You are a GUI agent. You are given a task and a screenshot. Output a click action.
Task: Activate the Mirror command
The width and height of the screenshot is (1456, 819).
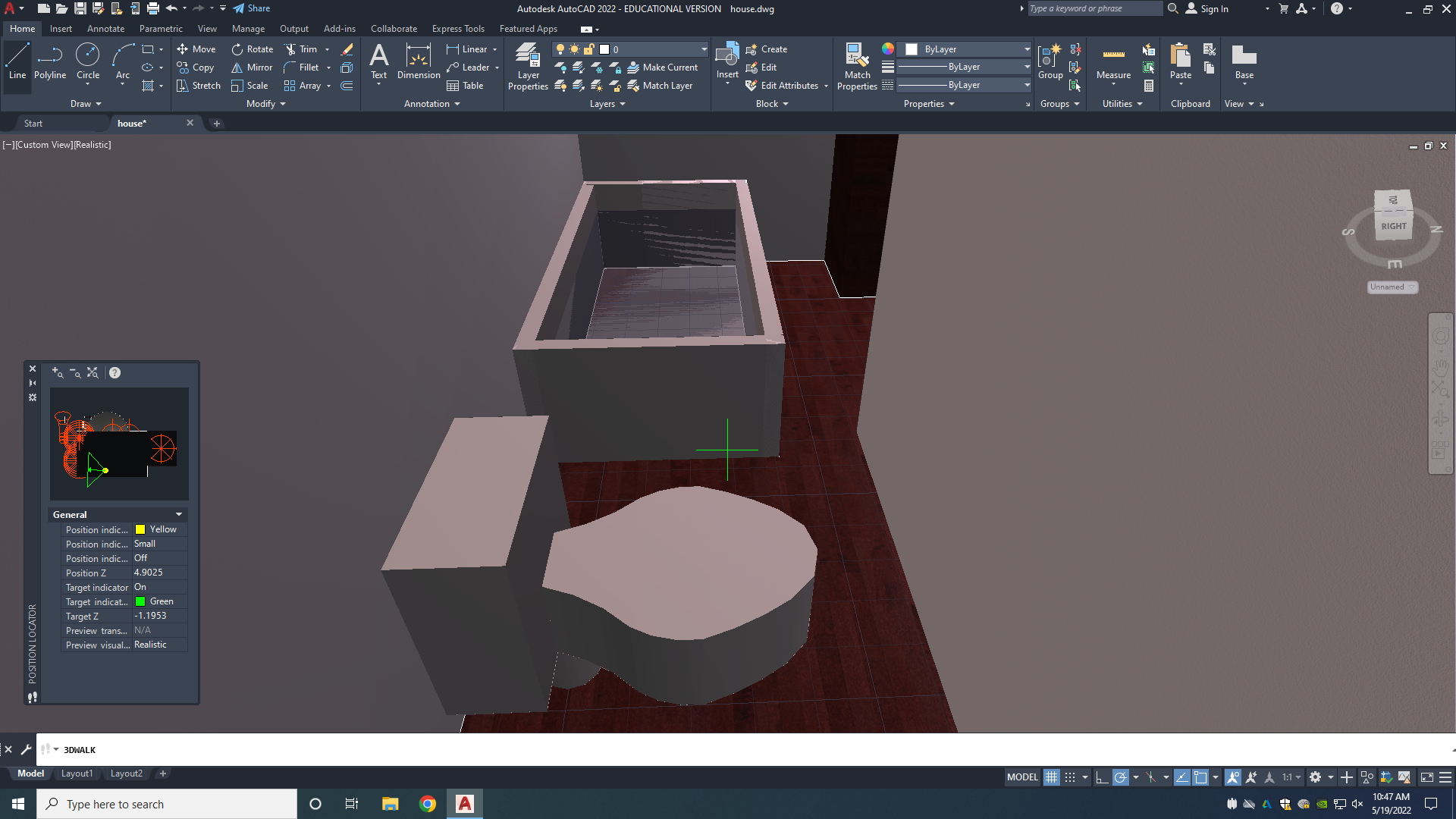click(x=252, y=67)
